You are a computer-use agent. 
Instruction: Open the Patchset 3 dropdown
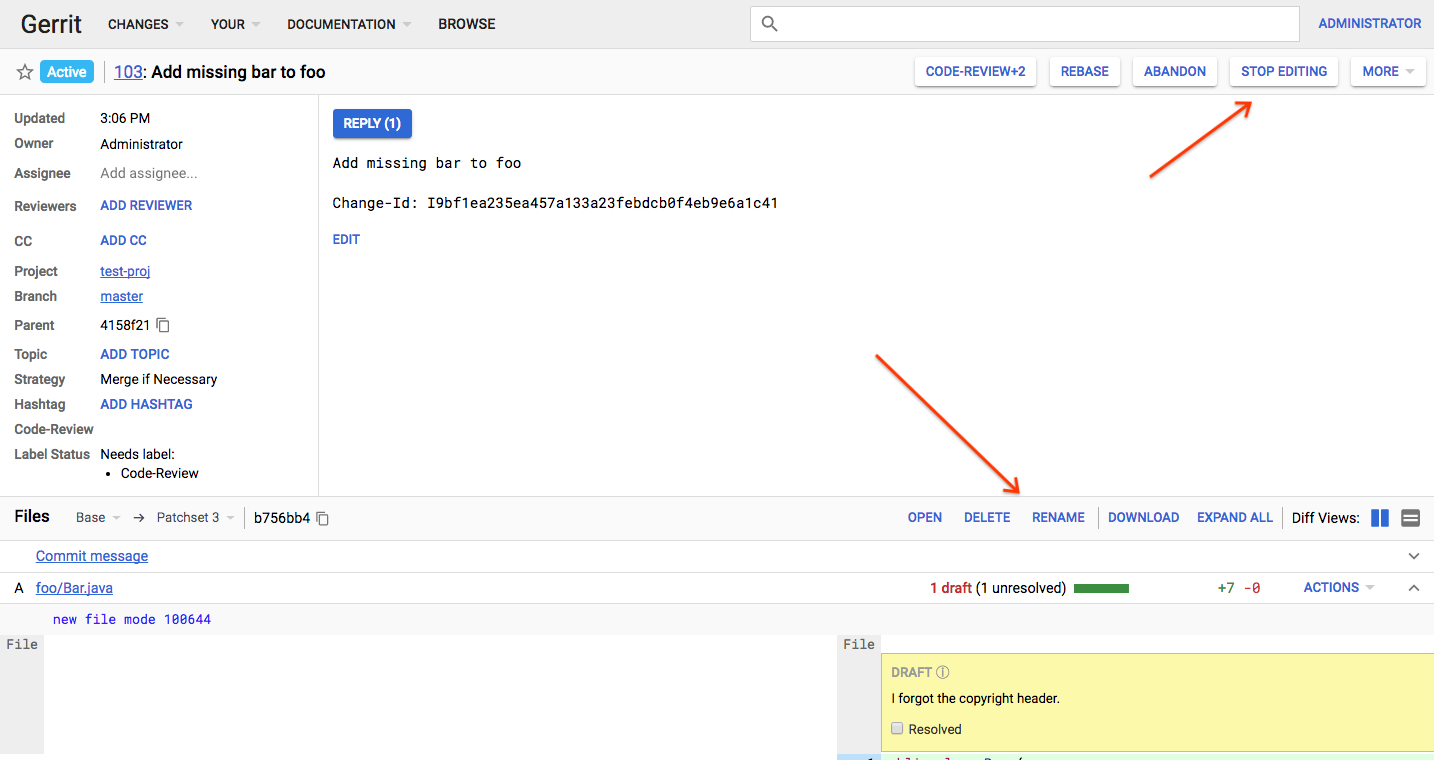[x=195, y=518]
